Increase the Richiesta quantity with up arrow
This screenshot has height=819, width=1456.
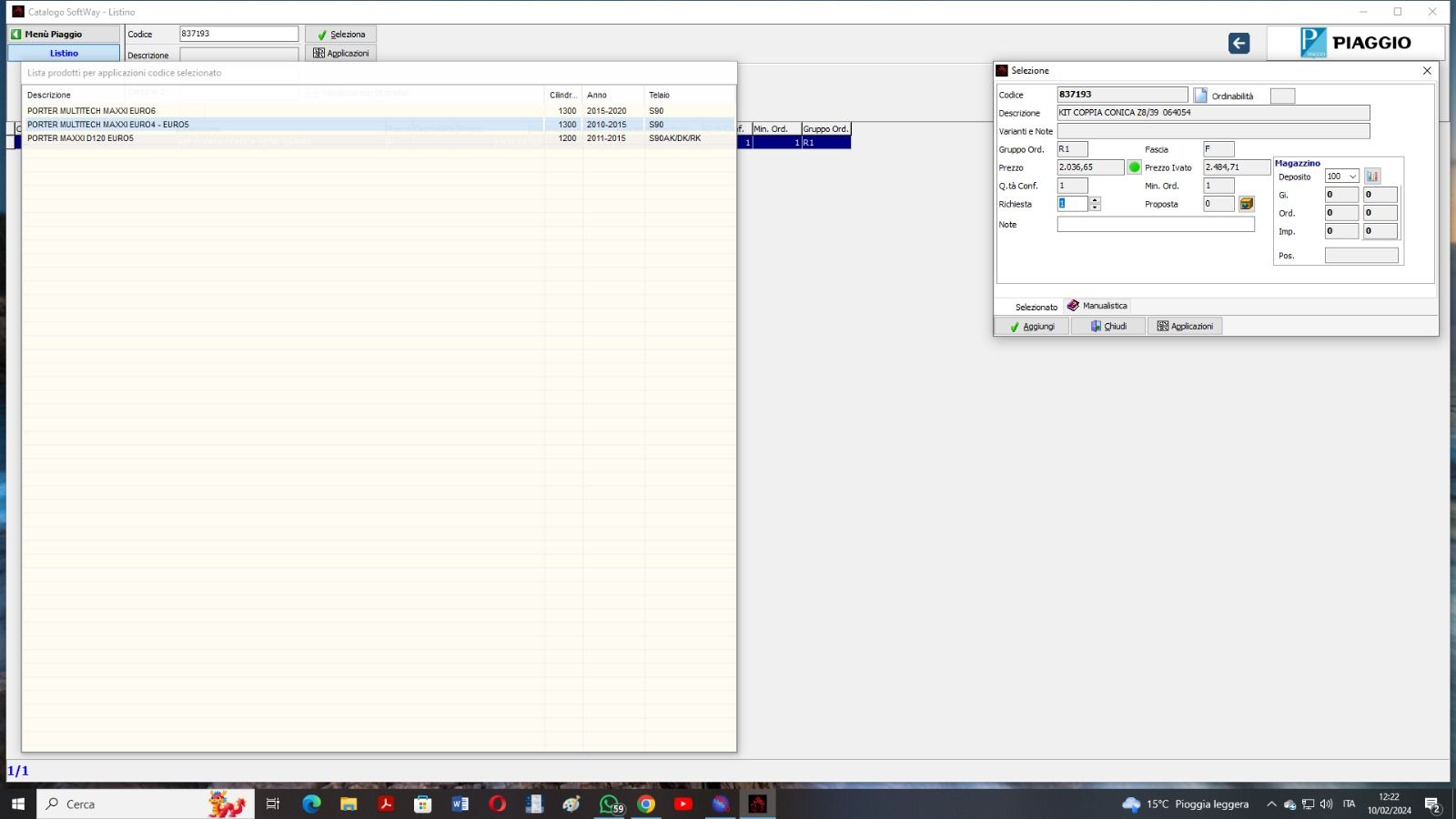click(1095, 200)
